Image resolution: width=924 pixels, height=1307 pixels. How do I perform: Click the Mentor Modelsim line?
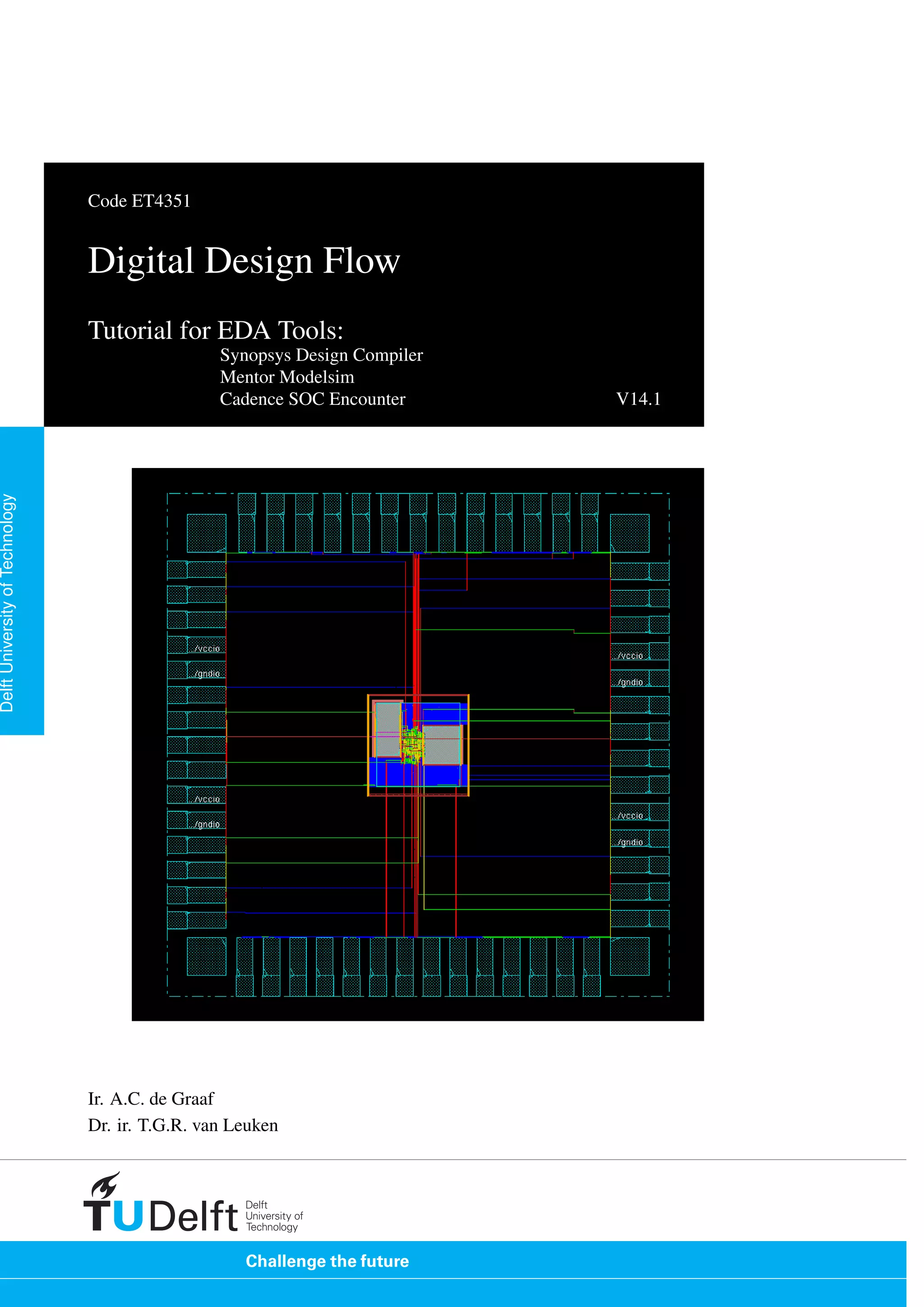tap(287, 377)
